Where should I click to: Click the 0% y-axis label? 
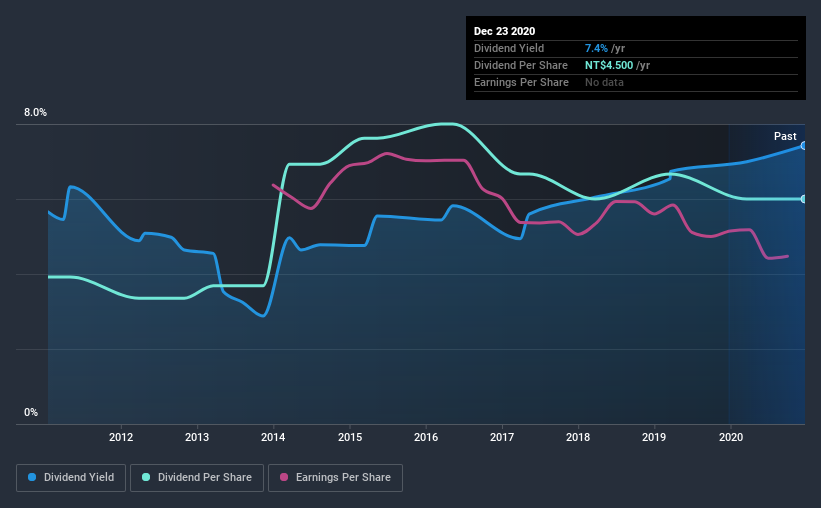pos(31,413)
